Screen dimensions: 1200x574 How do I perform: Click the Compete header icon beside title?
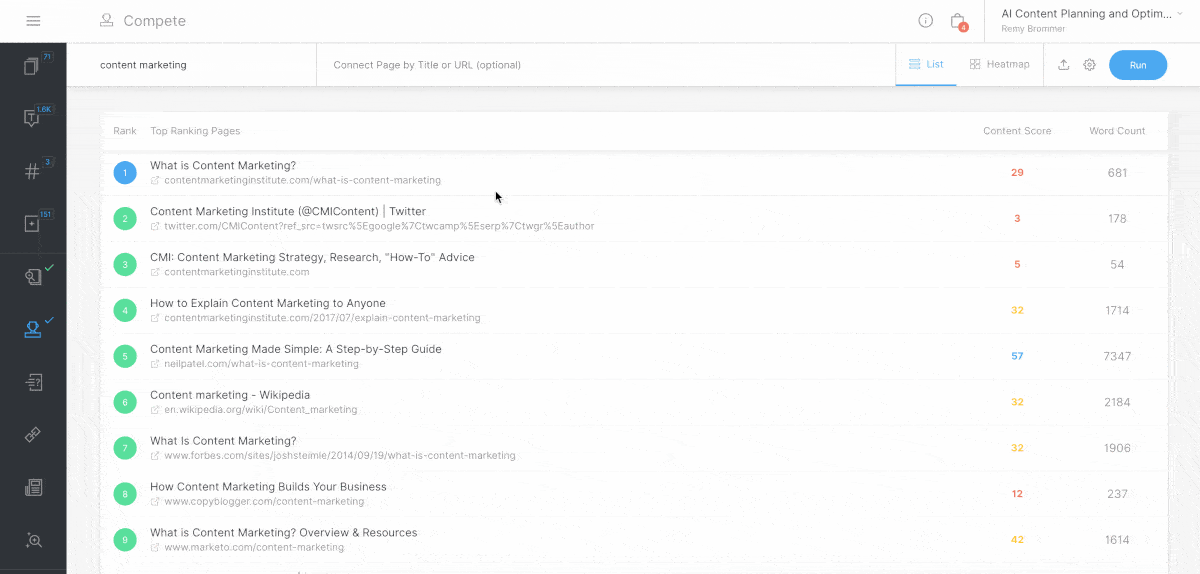click(x=107, y=20)
